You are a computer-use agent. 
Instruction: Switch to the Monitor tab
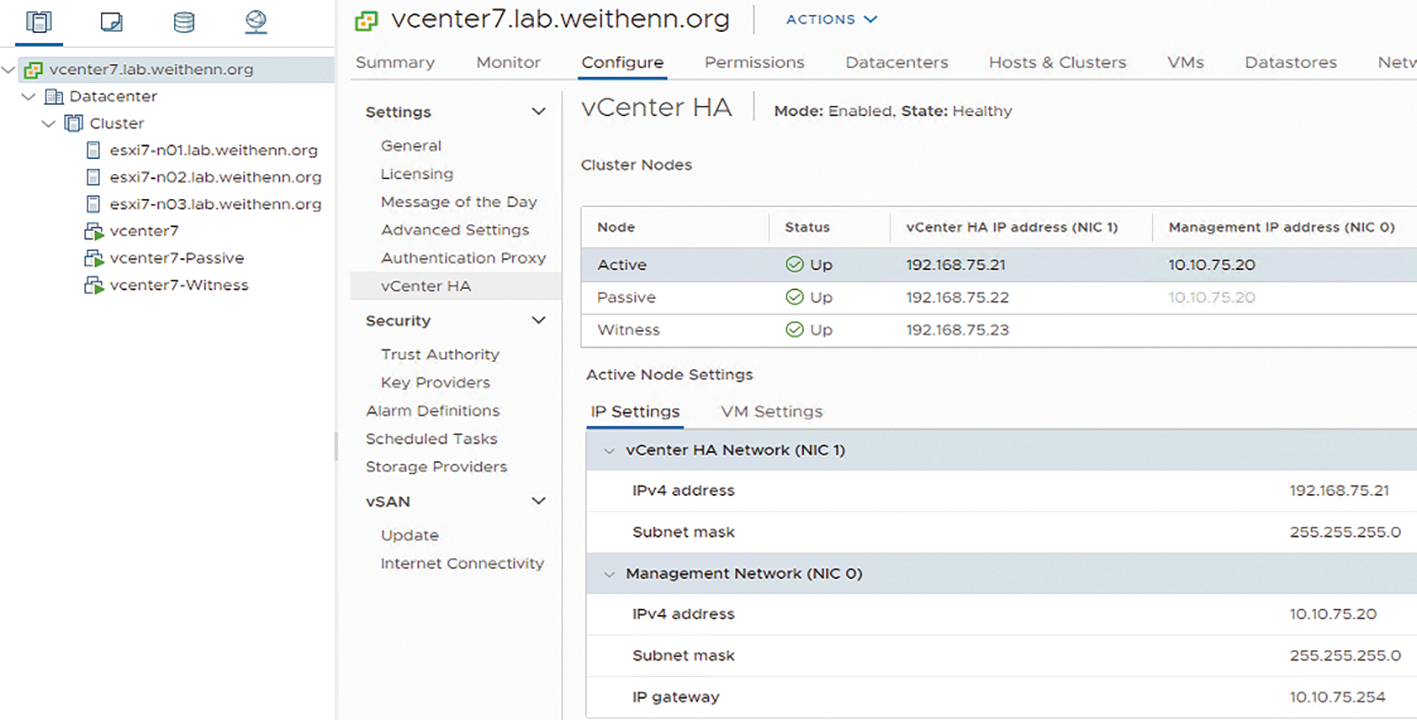pos(508,62)
